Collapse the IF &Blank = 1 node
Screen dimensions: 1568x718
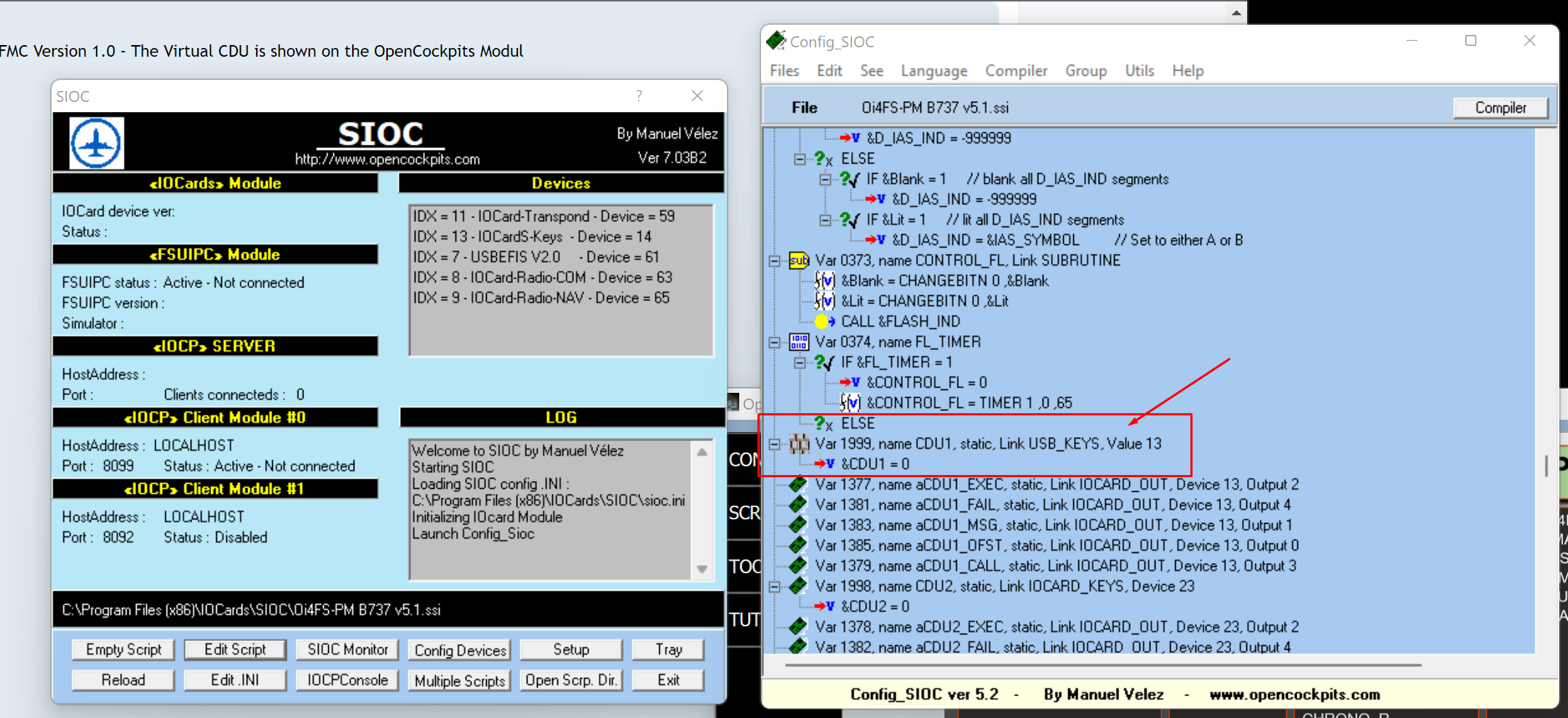click(825, 179)
